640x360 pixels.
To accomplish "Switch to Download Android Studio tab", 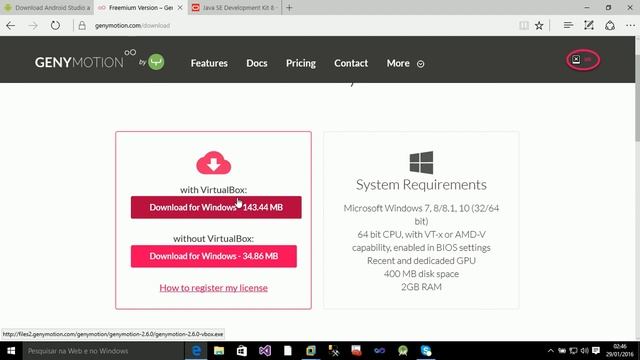I will click(x=47, y=7).
